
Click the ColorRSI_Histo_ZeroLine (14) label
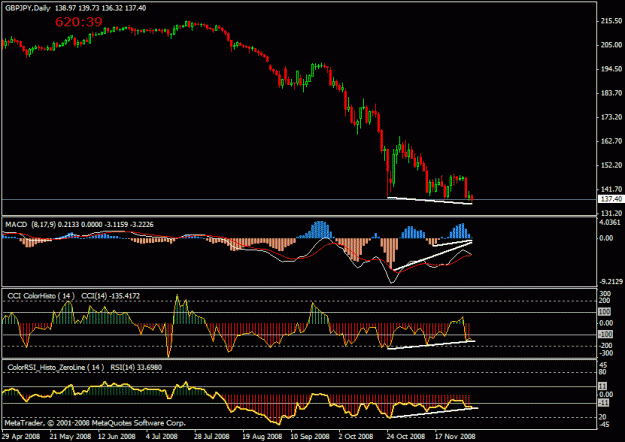point(55,367)
